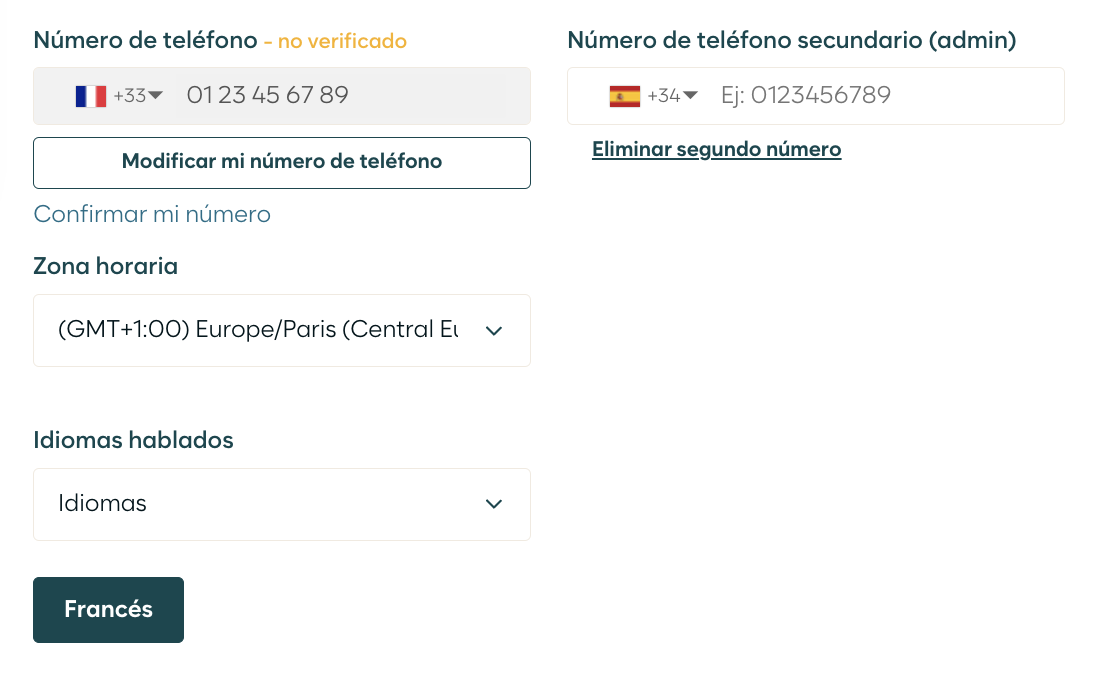This screenshot has width=1098, height=674.
Task: Click Modificar mi número de teléfono button
Action: click(x=282, y=163)
